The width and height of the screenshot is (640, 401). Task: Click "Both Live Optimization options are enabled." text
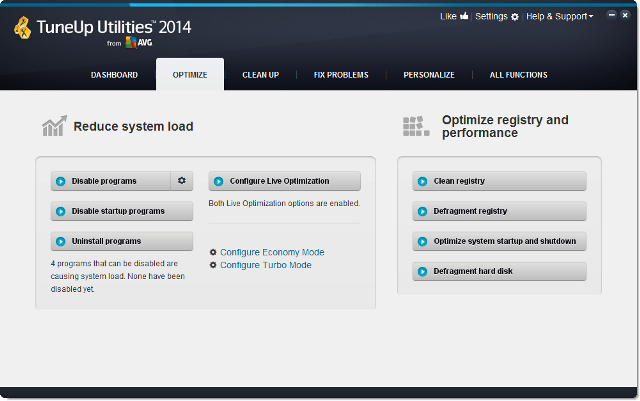click(x=284, y=203)
